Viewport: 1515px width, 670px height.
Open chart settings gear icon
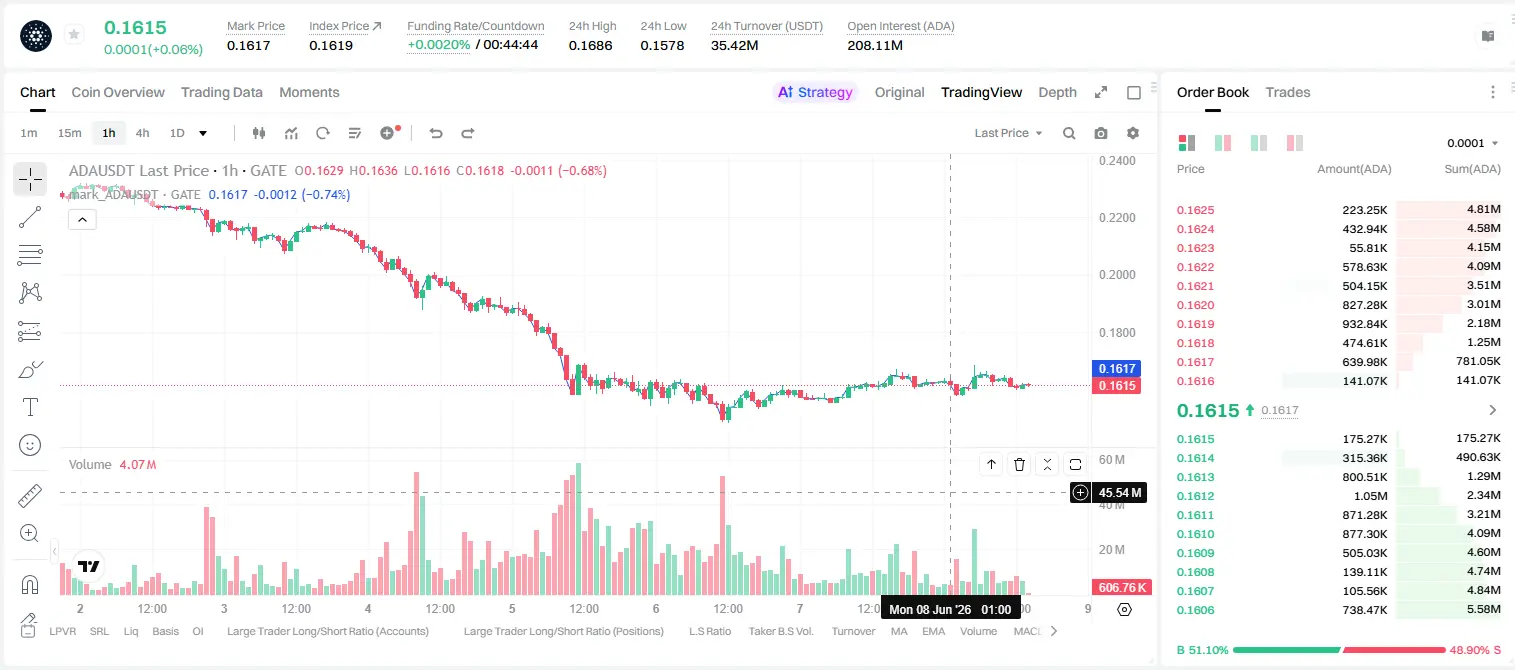click(1133, 133)
